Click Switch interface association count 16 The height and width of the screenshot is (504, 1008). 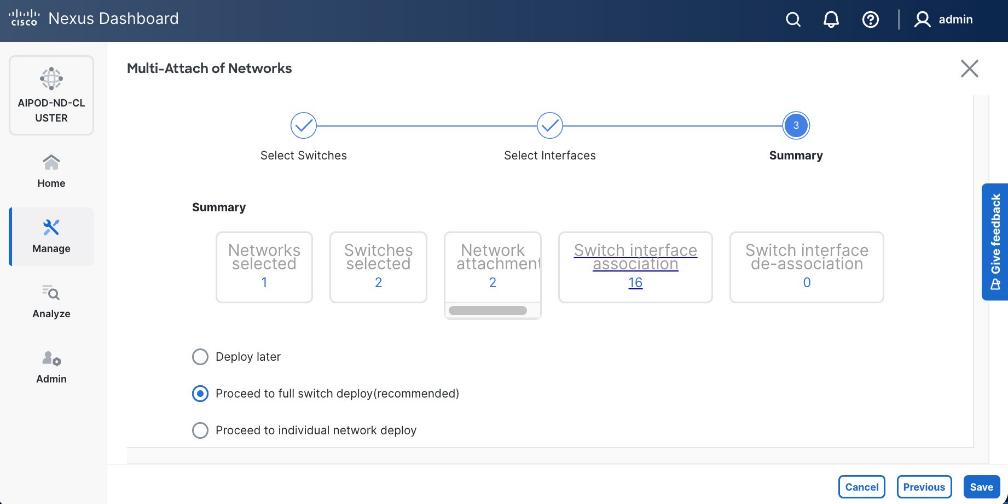635,283
